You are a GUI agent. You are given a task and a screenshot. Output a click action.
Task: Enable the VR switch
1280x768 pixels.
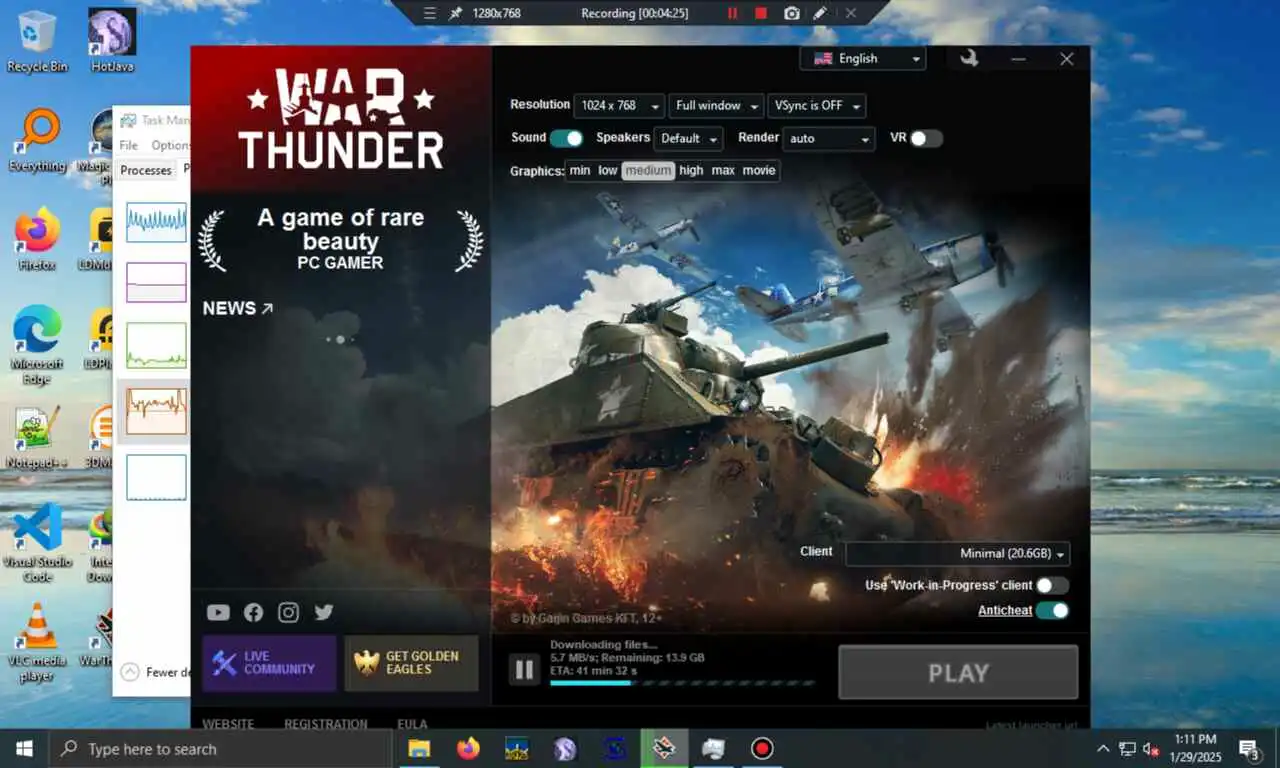coord(926,138)
